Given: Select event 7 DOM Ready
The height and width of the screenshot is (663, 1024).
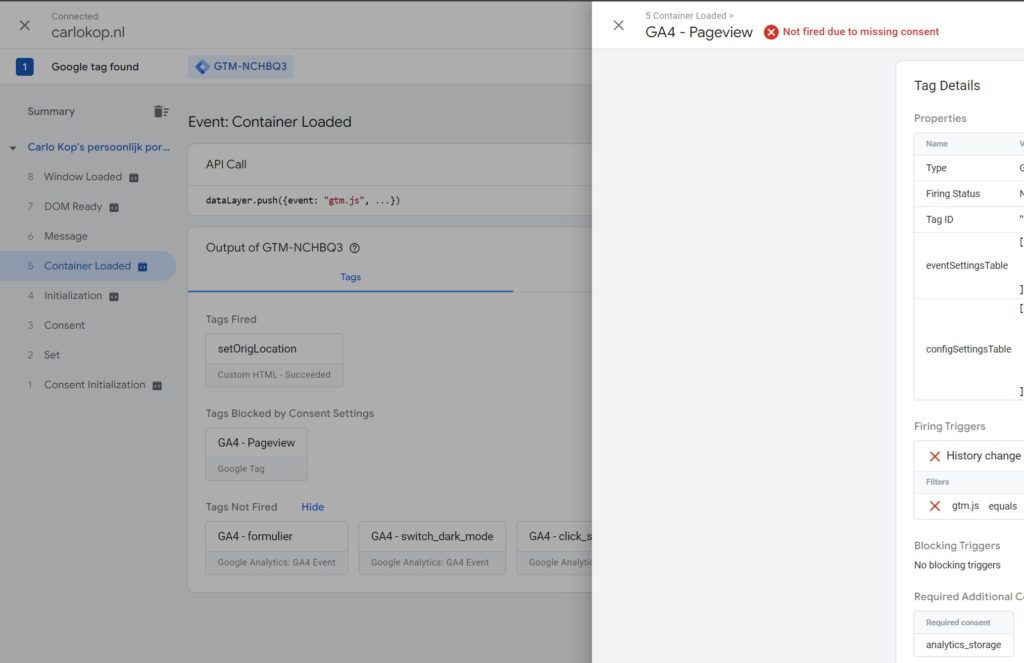Looking at the screenshot, I should pyautogui.click(x=73, y=207).
